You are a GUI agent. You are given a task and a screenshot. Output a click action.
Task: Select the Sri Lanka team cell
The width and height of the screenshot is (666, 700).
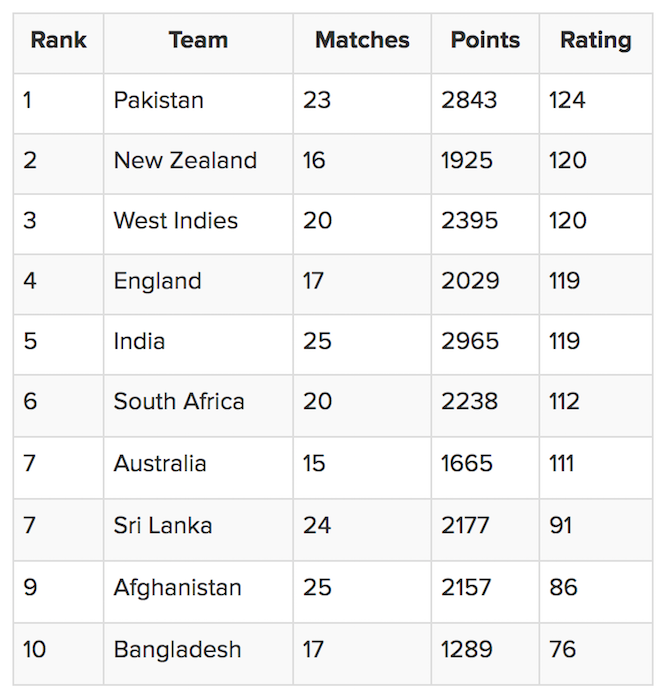[163, 526]
